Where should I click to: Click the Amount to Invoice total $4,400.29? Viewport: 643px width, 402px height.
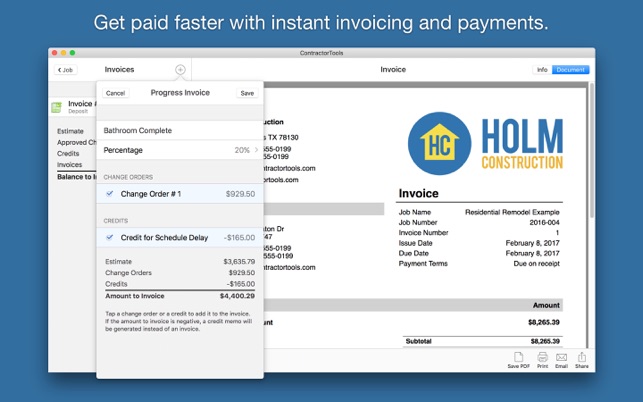pos(237,296)
